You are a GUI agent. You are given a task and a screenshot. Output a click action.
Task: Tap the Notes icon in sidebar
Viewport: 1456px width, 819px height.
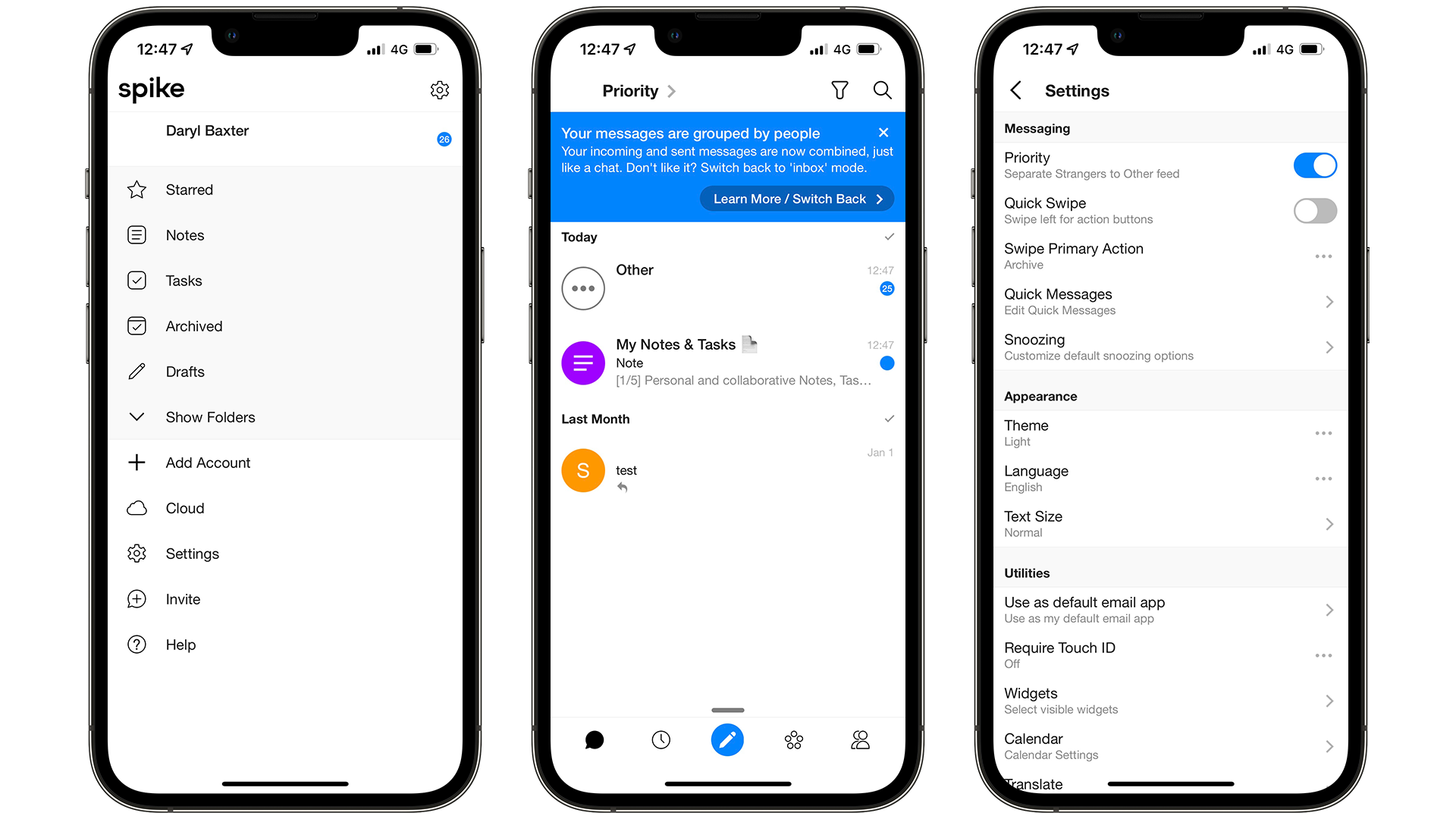(138, 234)
